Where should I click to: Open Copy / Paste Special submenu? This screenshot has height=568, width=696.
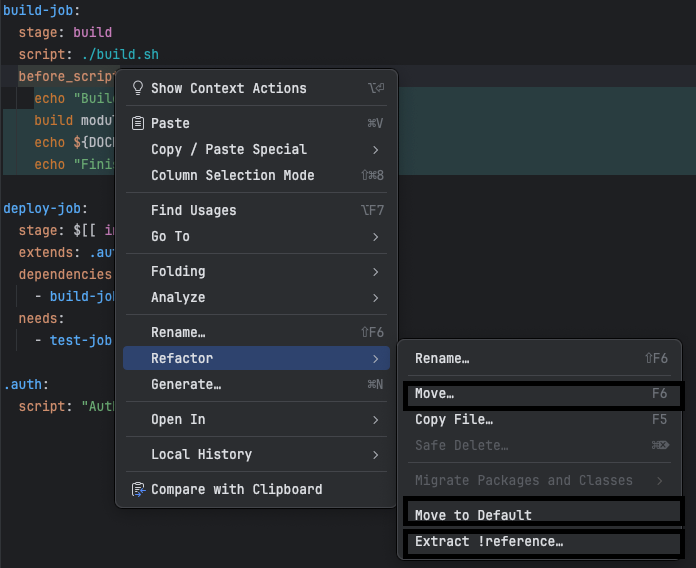[257, 149]
